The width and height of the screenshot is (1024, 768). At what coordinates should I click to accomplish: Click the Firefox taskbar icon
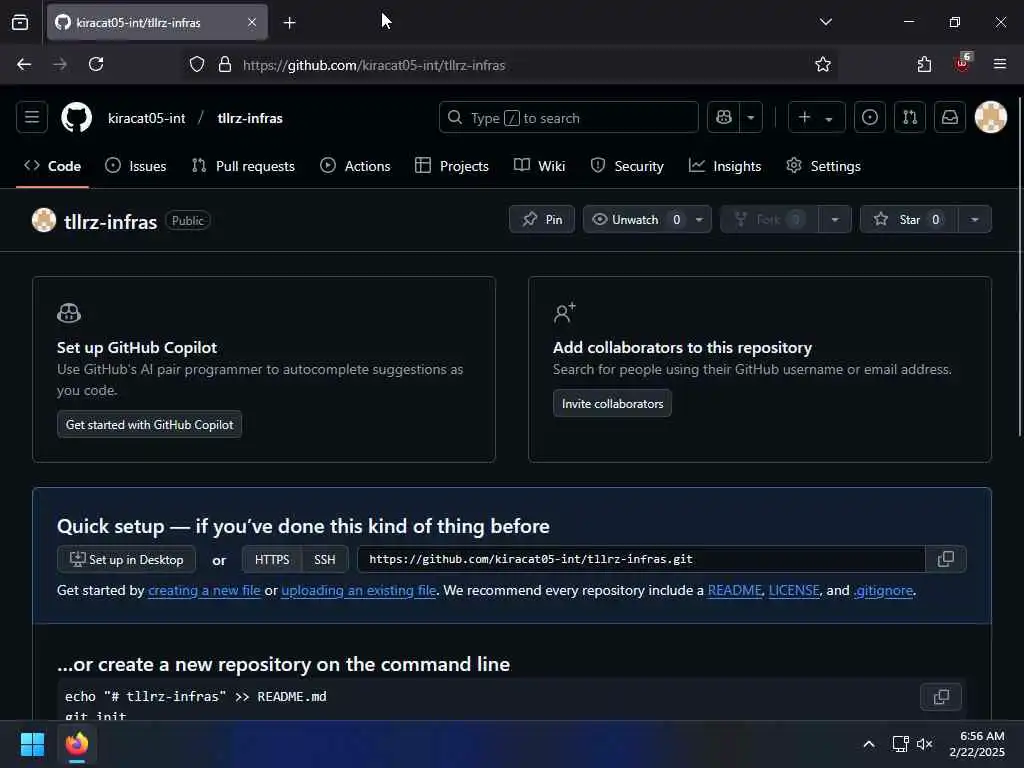tap(77, 744)
